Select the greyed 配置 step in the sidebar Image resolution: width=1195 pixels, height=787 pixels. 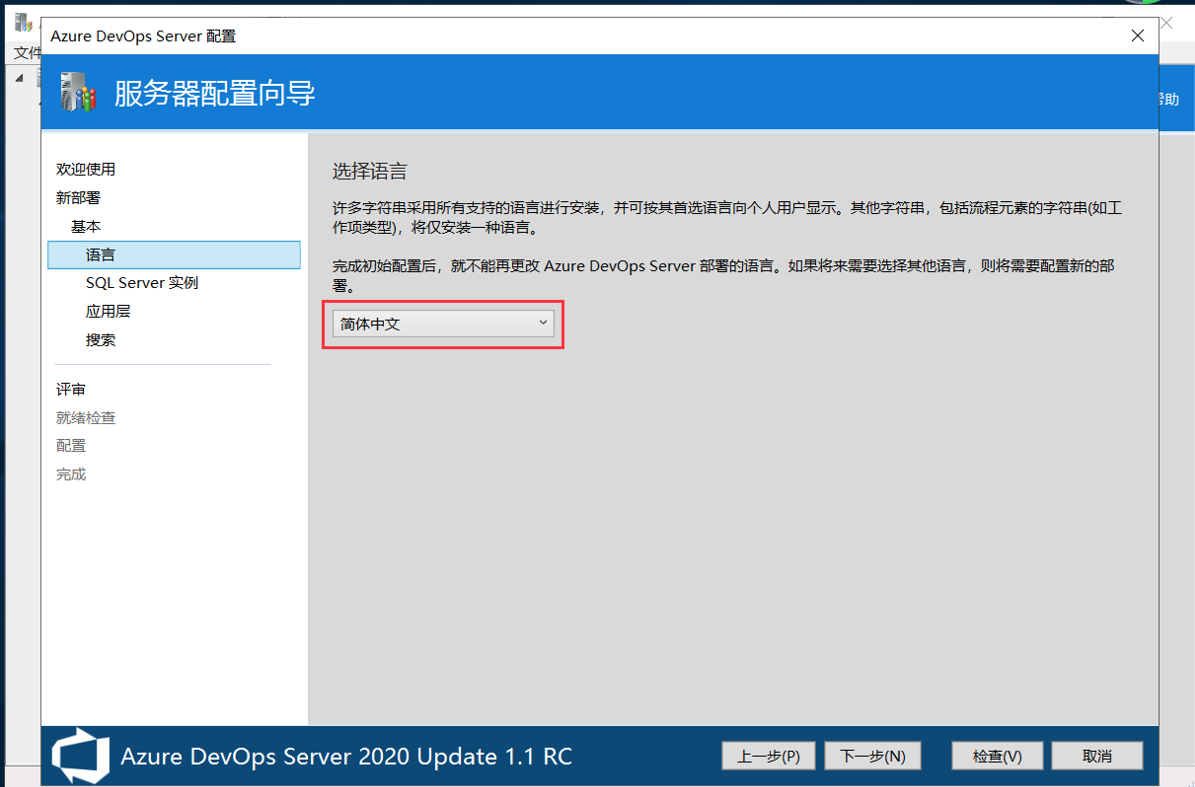pyautogui.click(x=70, y=446)
